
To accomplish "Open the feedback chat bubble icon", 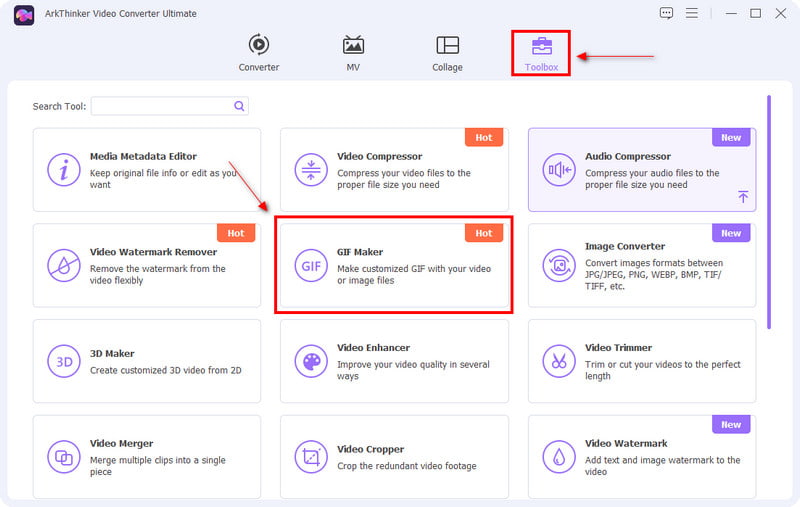I will (666, 13).
